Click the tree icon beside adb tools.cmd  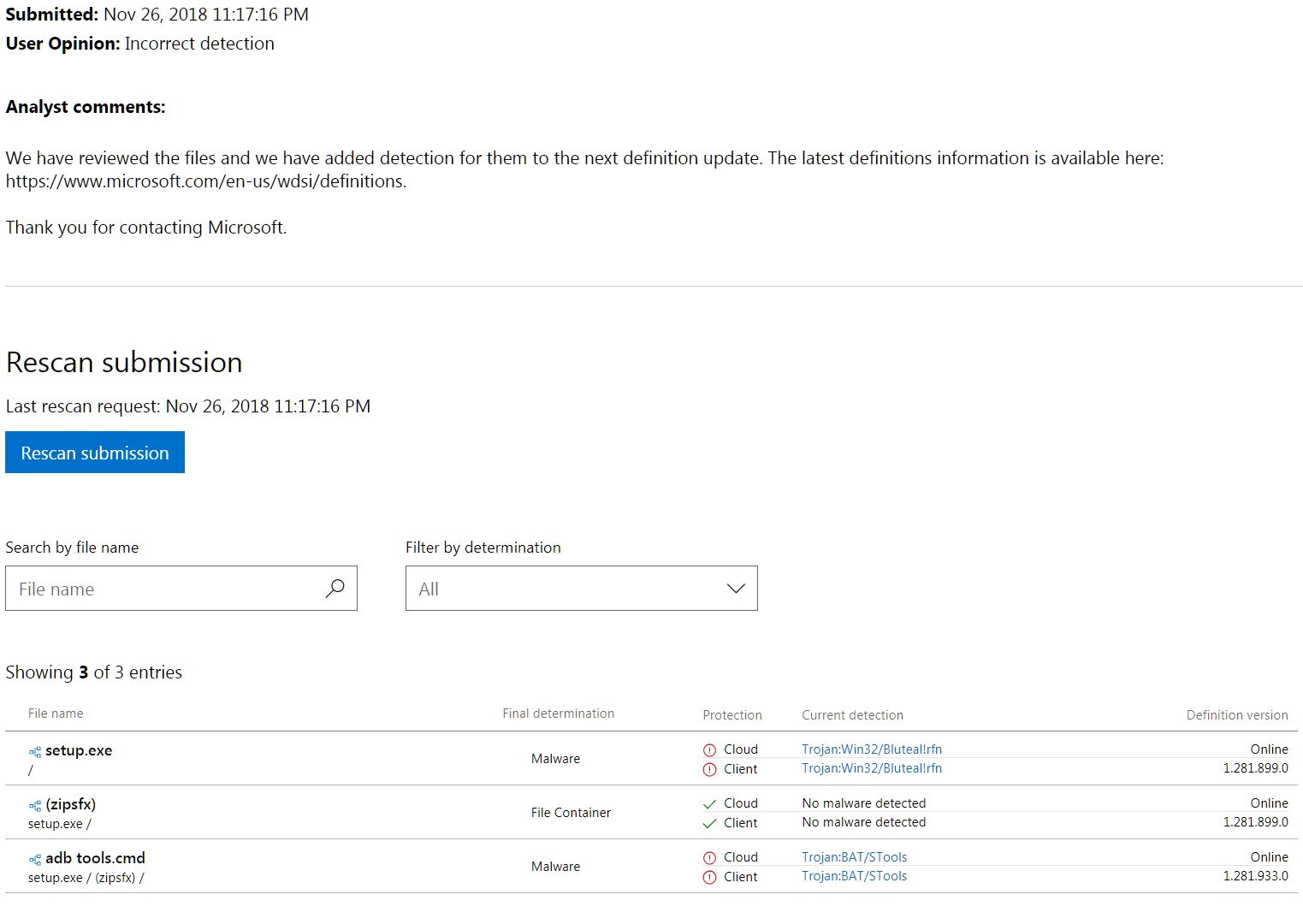click(35, 860)
